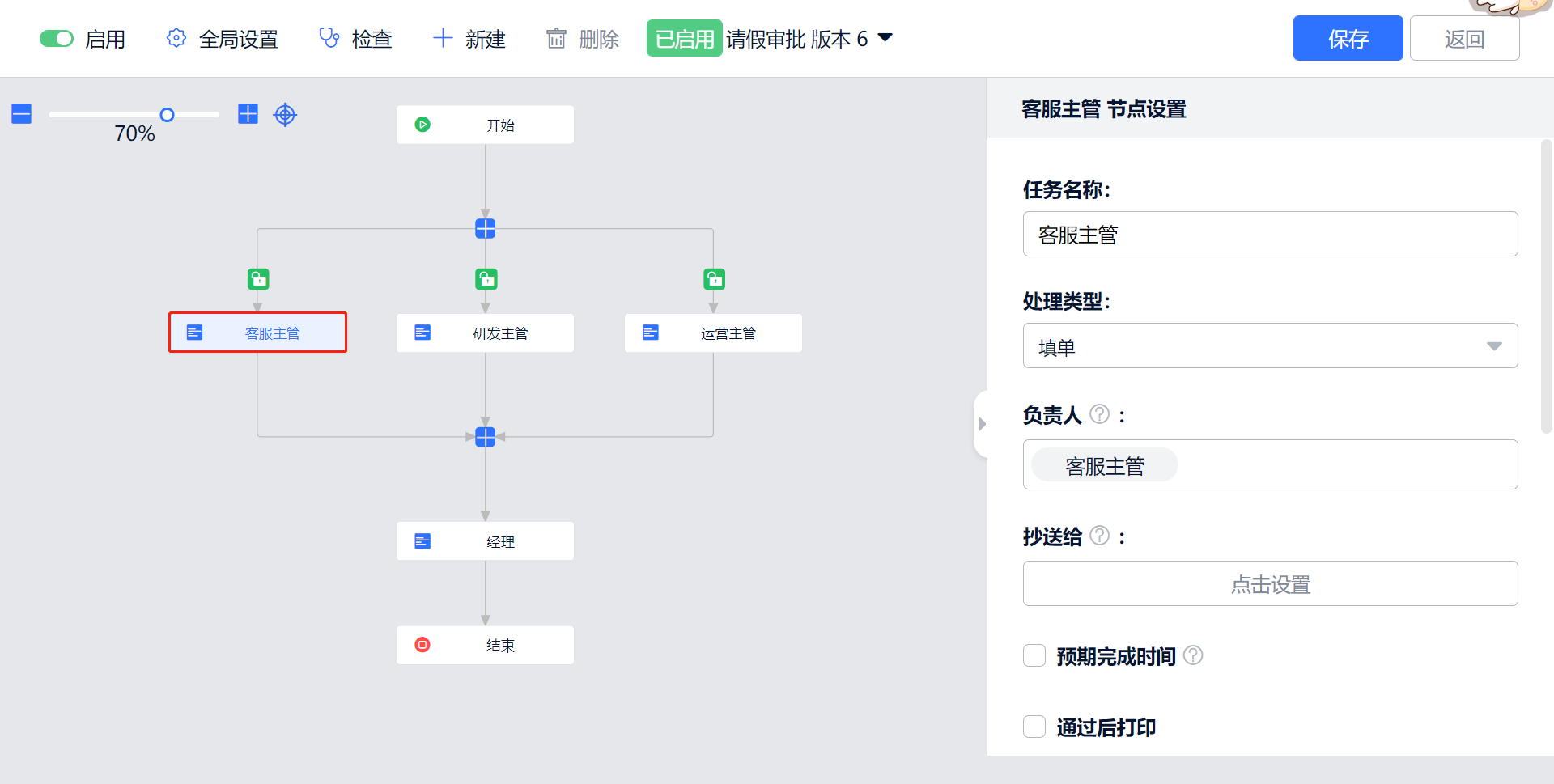This screenshot has height=784, width=1554.
Task: Open the 处理类型 dropdown
Action: click(x=1269, y=346)
